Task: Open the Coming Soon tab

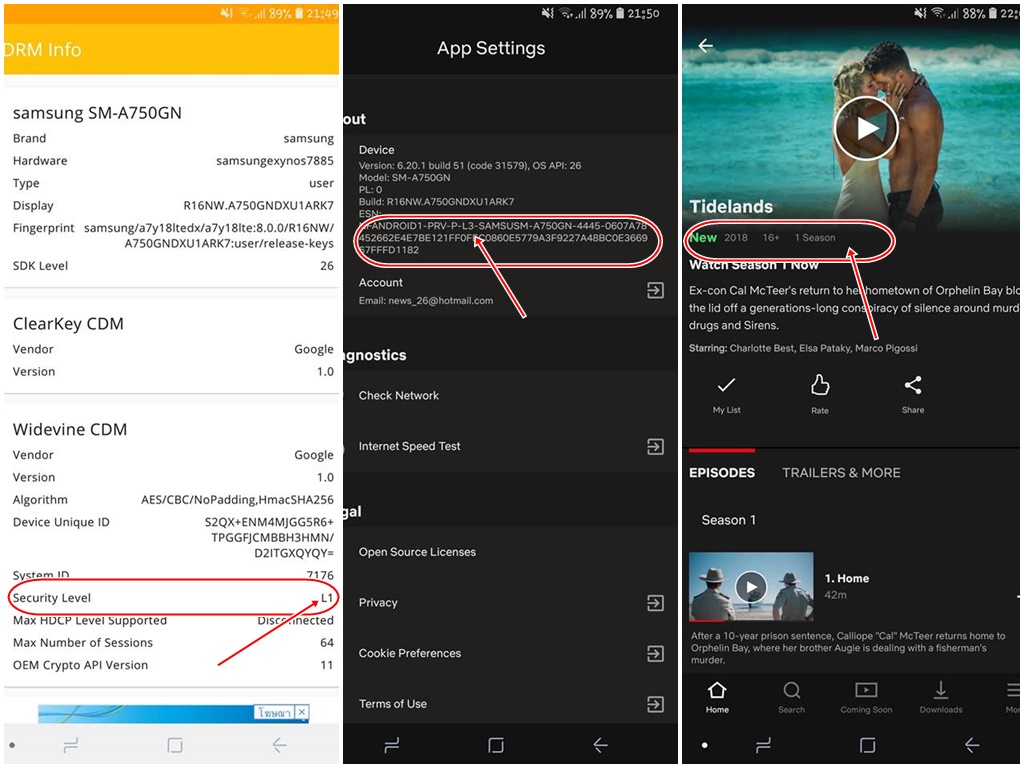Action: coord(866,697)
